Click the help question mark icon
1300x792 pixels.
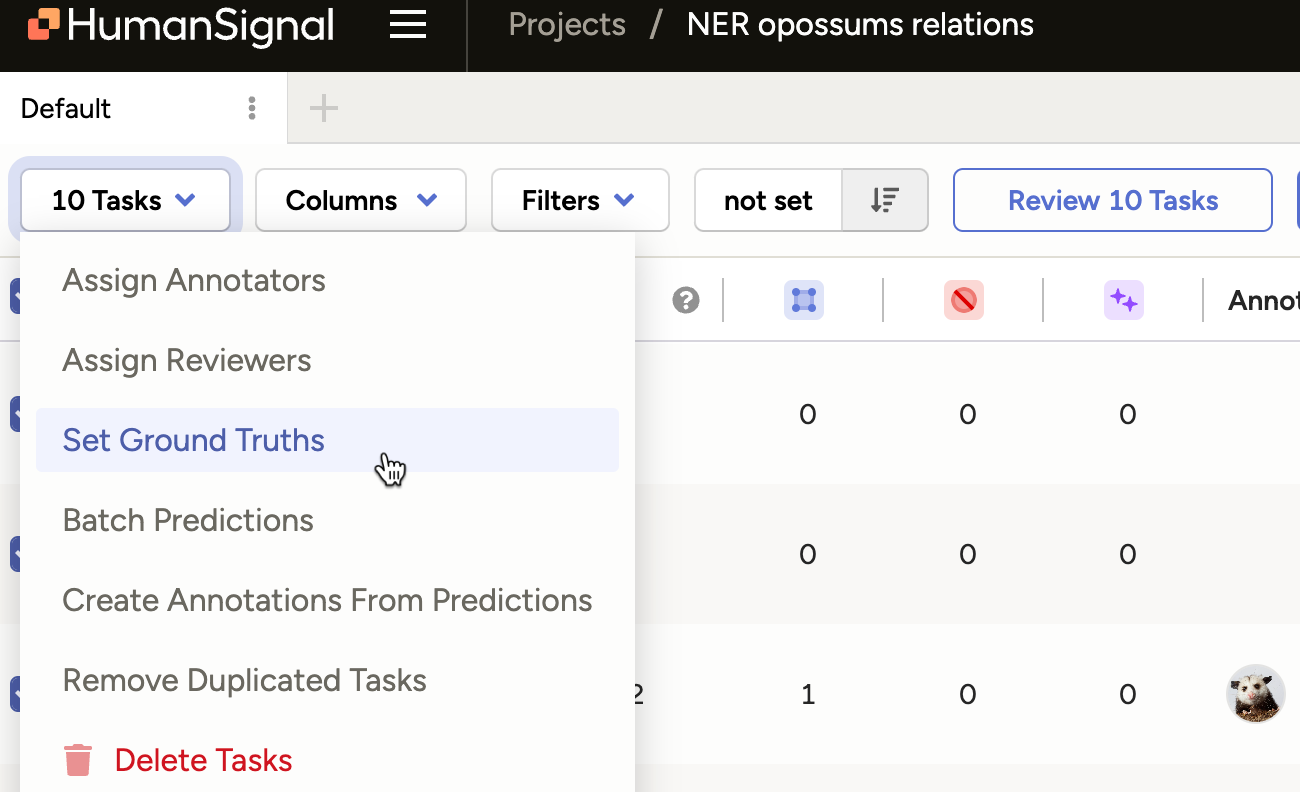tap(686, 300)
